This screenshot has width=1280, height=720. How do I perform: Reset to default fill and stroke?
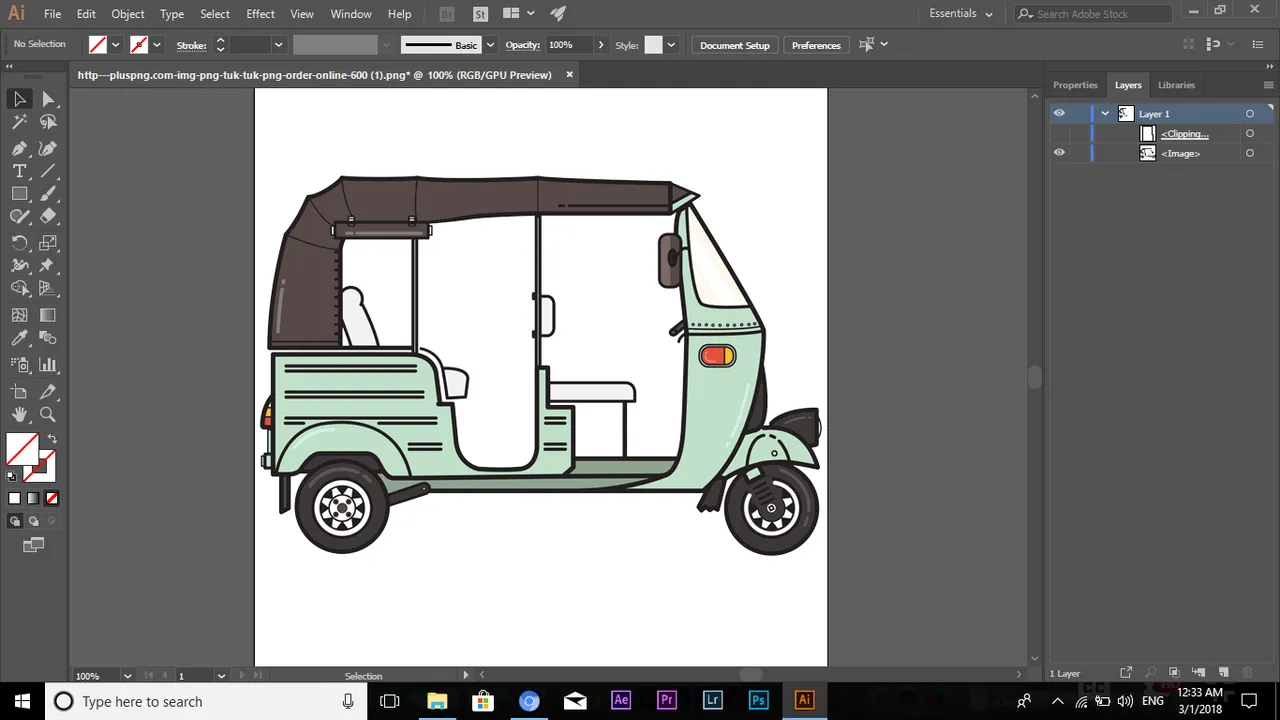[x=11, y=477]
